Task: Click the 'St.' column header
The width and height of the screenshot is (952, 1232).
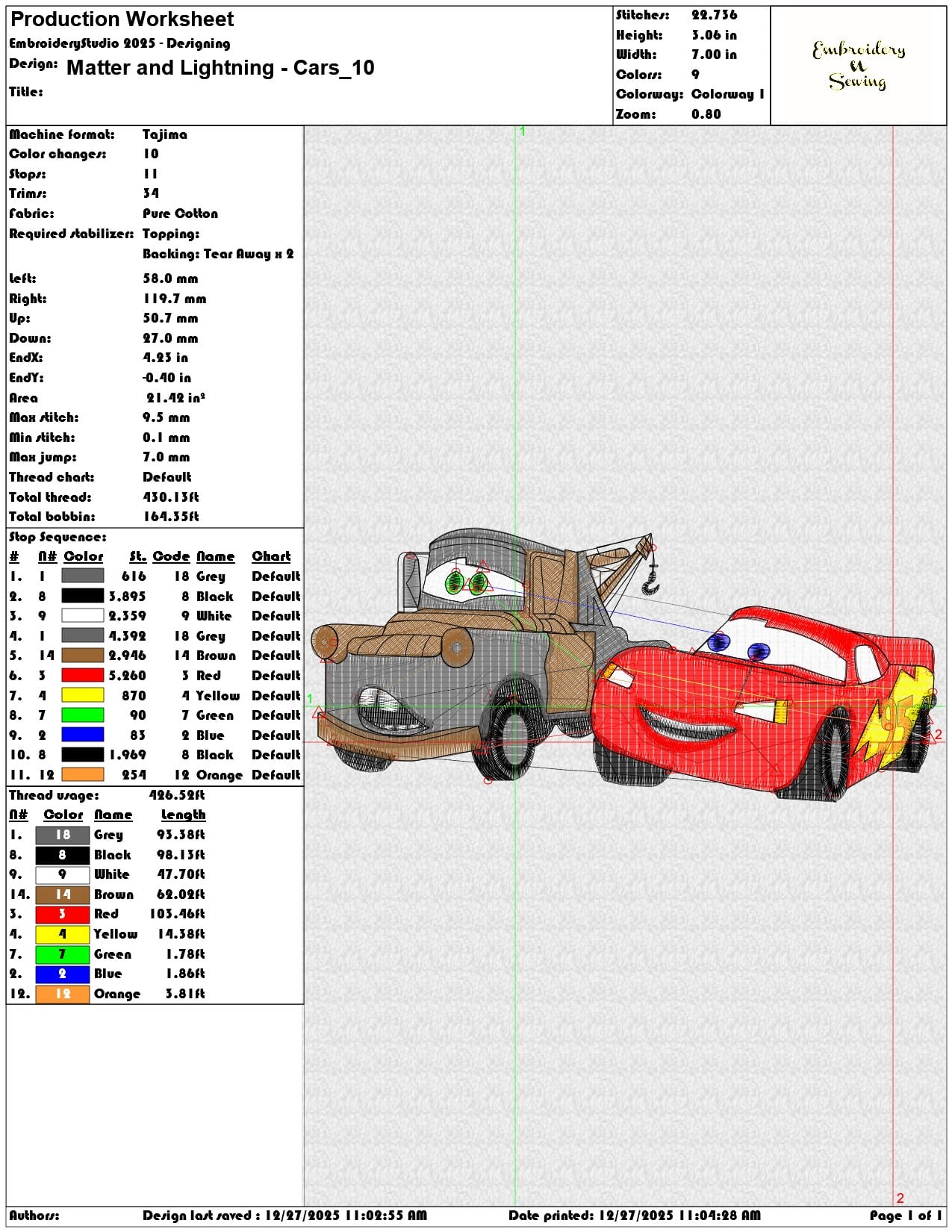Action: coord(137,556)
